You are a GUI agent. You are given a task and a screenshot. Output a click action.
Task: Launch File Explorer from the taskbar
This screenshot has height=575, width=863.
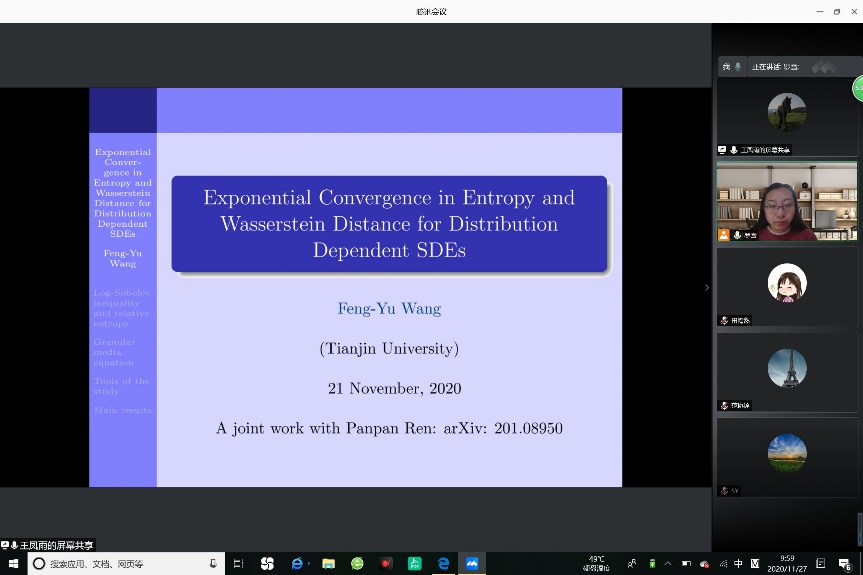(x=328, y=564)
